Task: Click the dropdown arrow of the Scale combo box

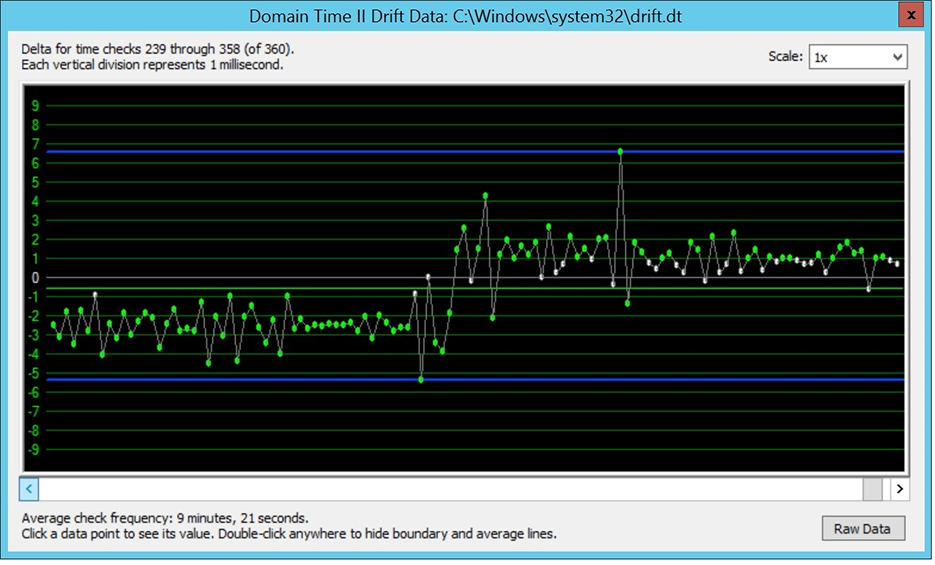Action: 897,57
